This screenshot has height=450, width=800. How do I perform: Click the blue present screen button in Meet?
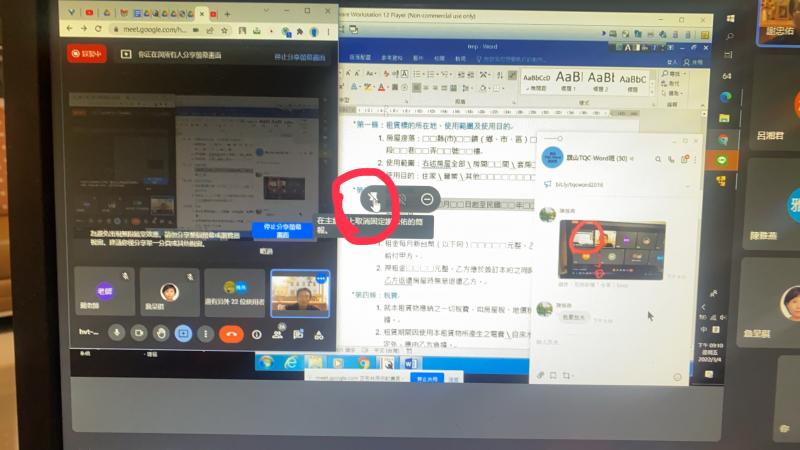[x=183, y=334]
